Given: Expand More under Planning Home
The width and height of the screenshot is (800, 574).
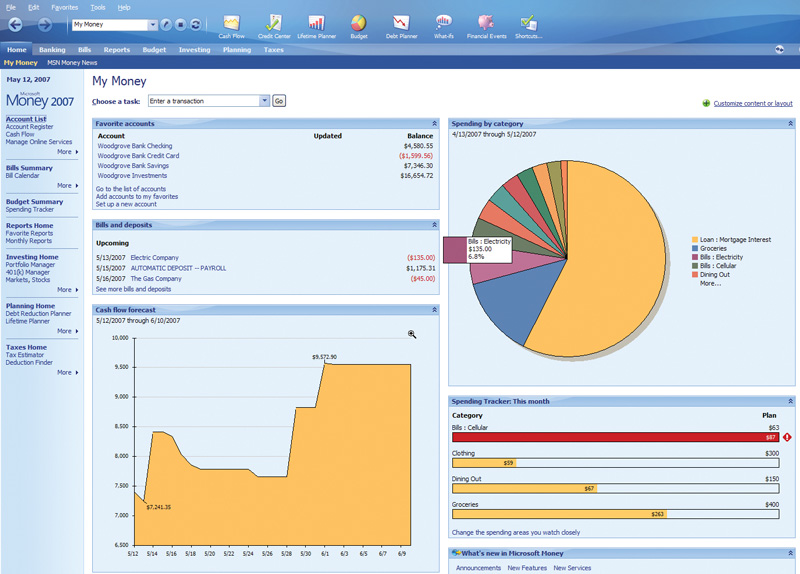Looking at the screenshot, I should pyautogui.click(x=67, y=331).
